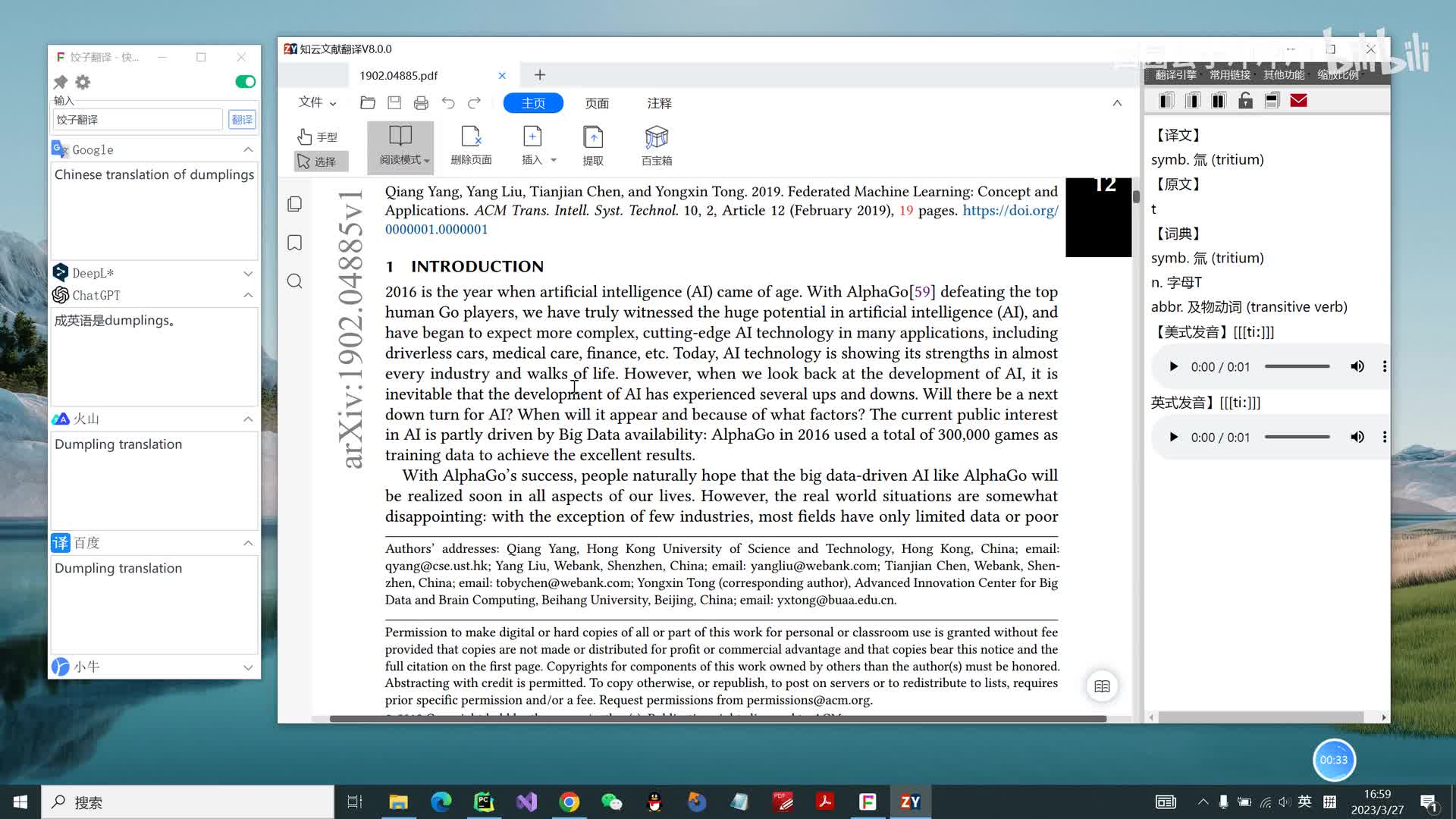Image resolution: width=1456 pixels, height=819 pixels.
Task: Click the print icon in toolbar
Action: tap(421, 103)
